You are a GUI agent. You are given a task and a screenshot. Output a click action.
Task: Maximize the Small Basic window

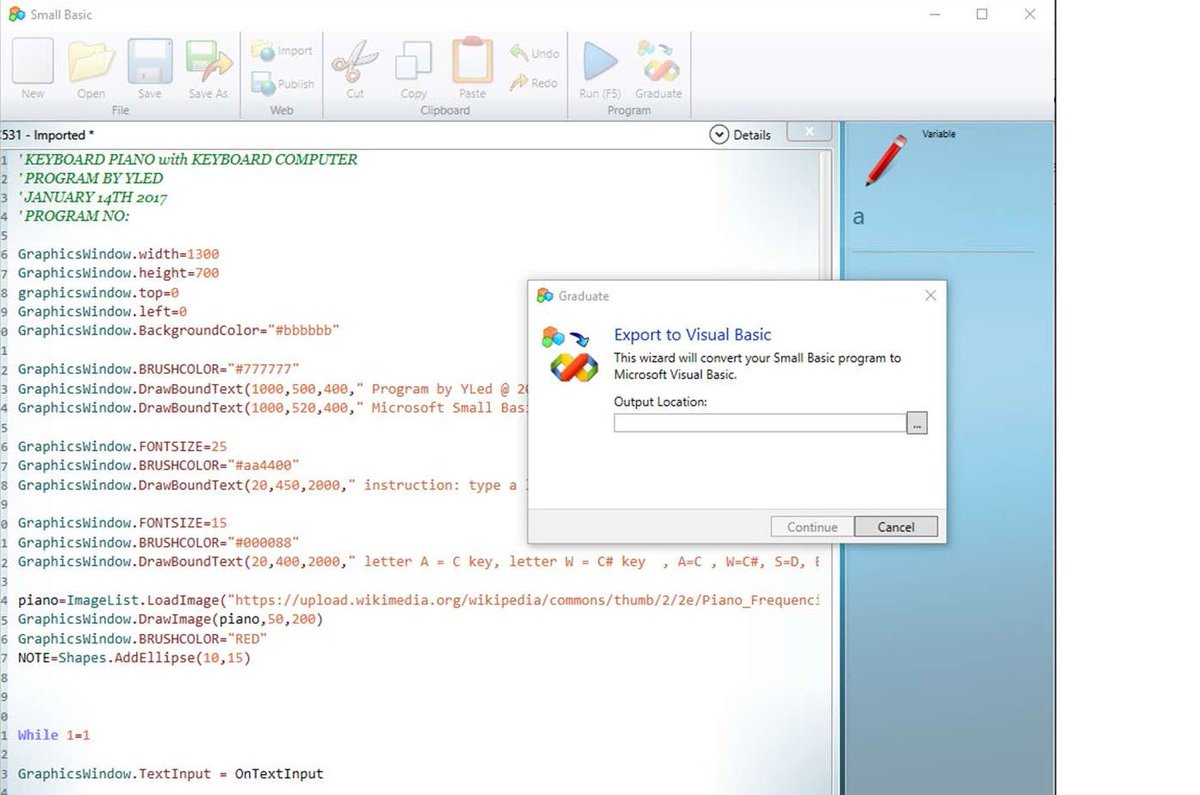(x=982, y=14)
